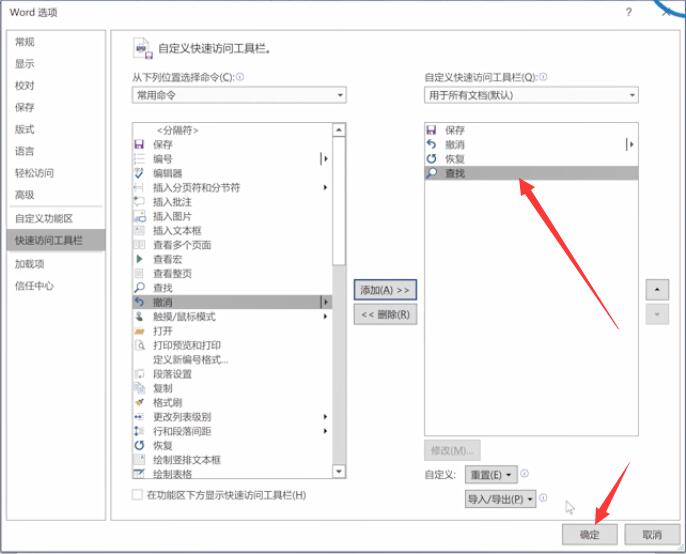Expand submenu arrow of 行和段落间距
The width and height of the screenshot is (686, 554).
pyautogui.click(x=325, y=431)
